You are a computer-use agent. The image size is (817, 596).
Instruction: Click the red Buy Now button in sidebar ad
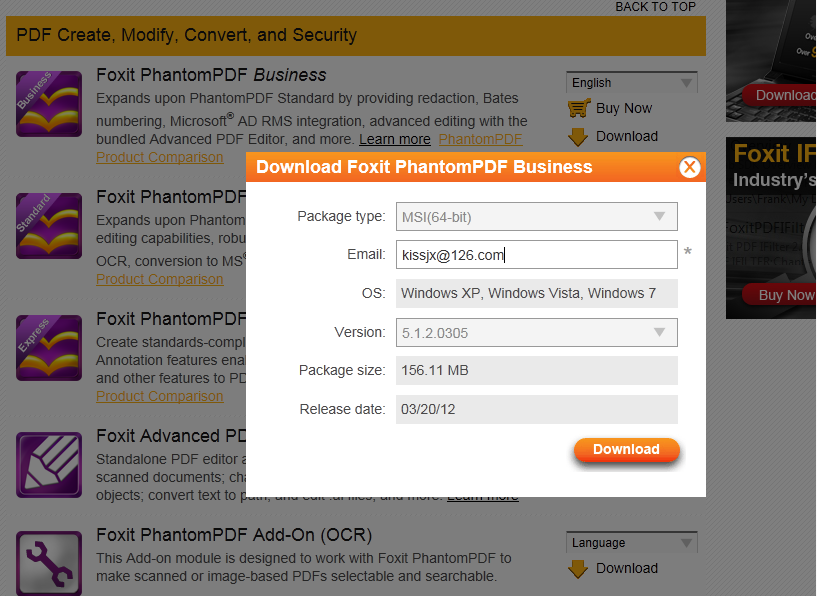(785, 295)
